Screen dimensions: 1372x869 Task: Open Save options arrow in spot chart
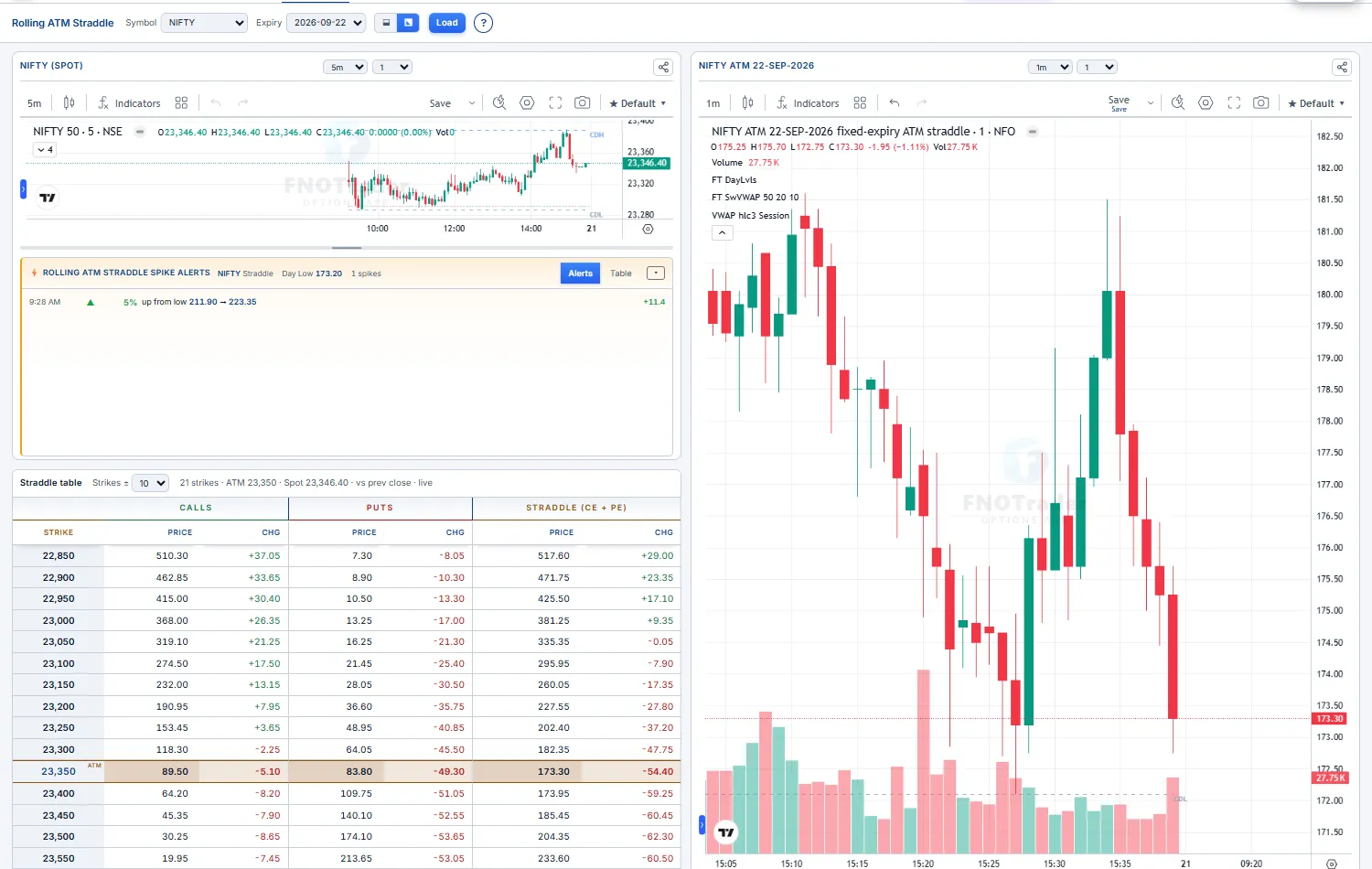point(472,103)
